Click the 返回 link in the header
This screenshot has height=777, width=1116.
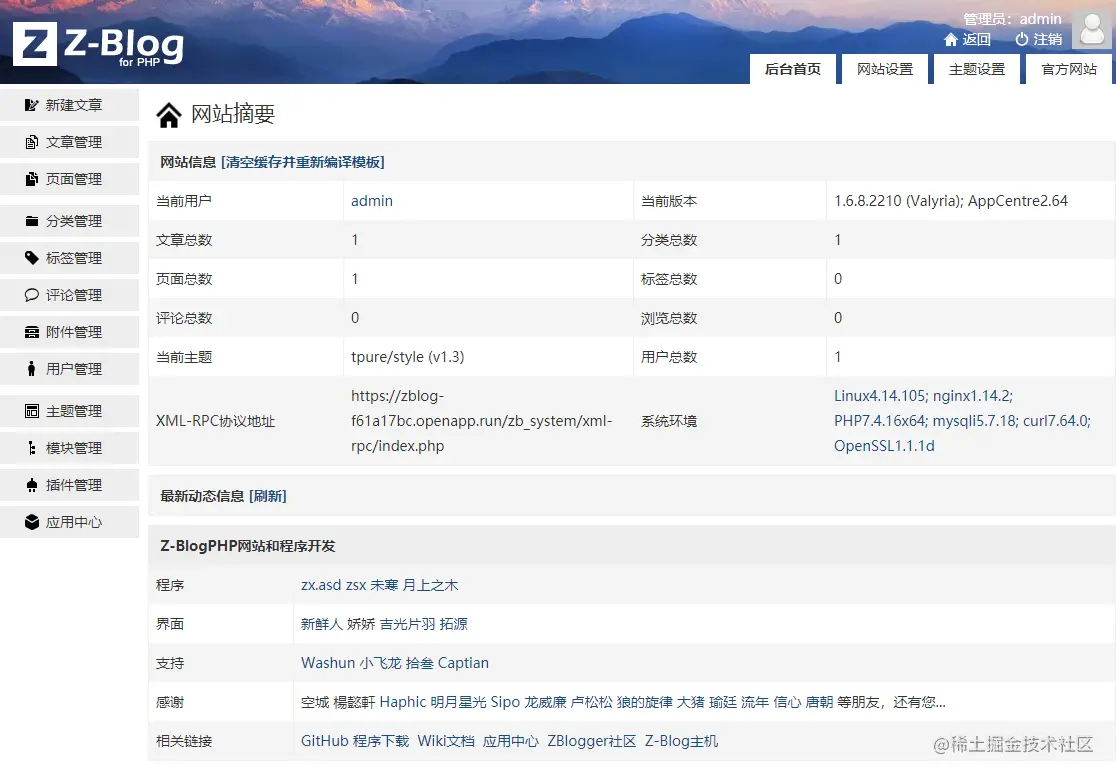tap(976, 40)
